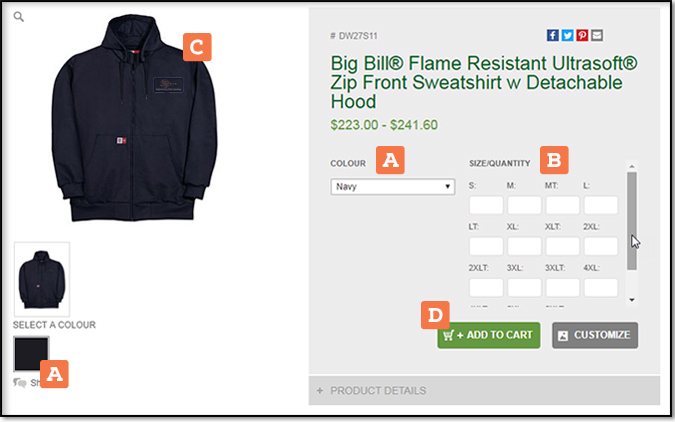
Task: Click the image icon on the Customize button
Action: click(563, 335)
